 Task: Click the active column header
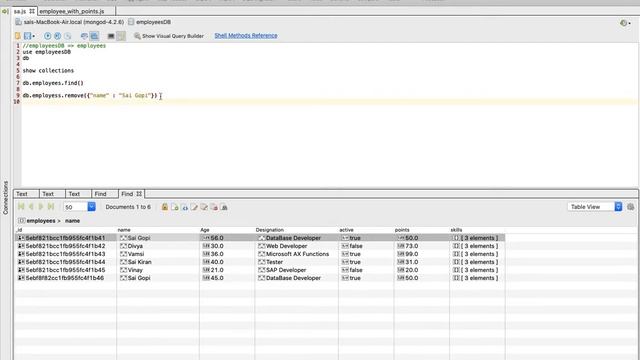[346, 230]
